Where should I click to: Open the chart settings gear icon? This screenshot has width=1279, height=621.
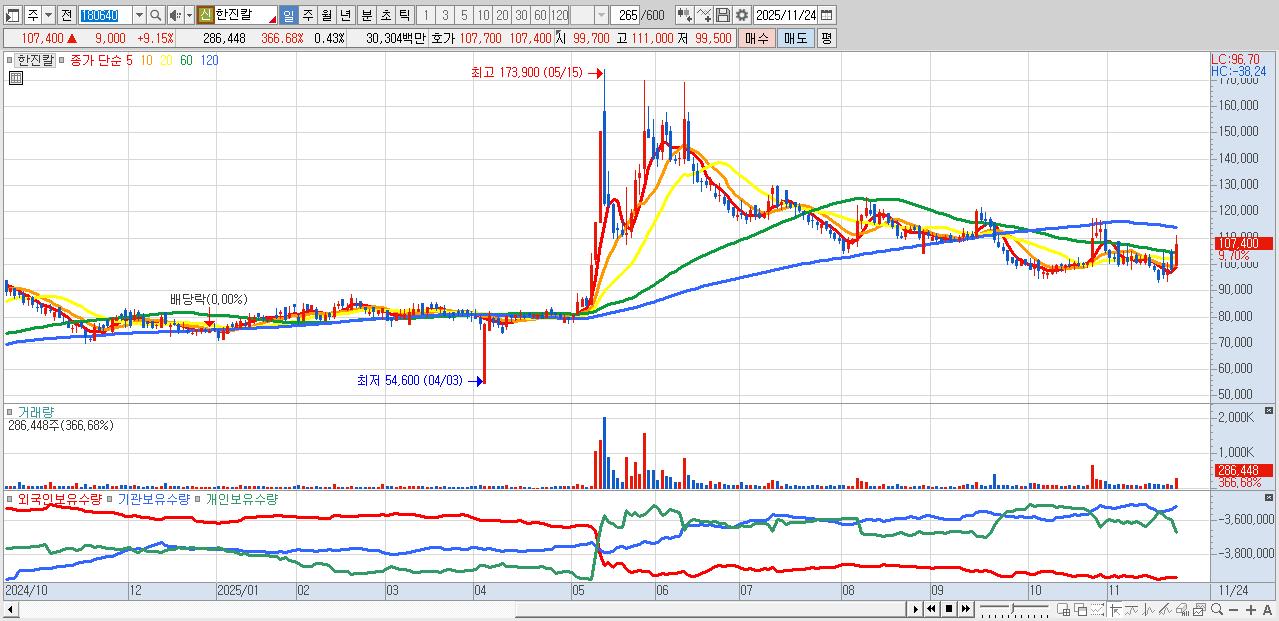(x=741, y=15)
